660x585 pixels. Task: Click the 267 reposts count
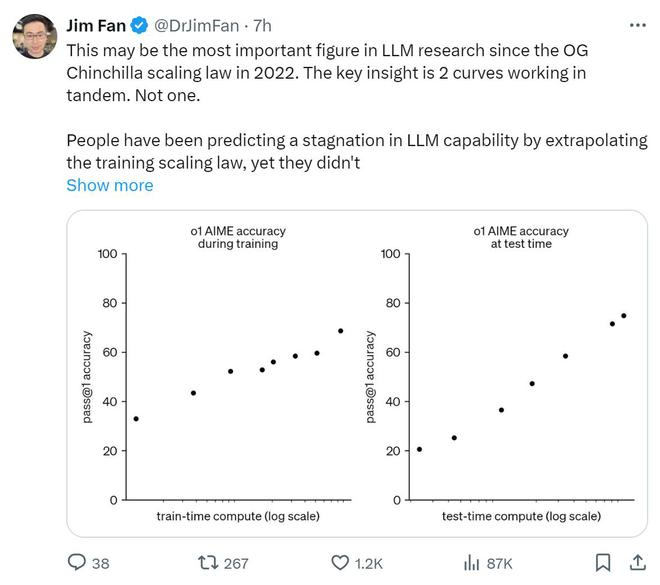click(x=236, y=563)
